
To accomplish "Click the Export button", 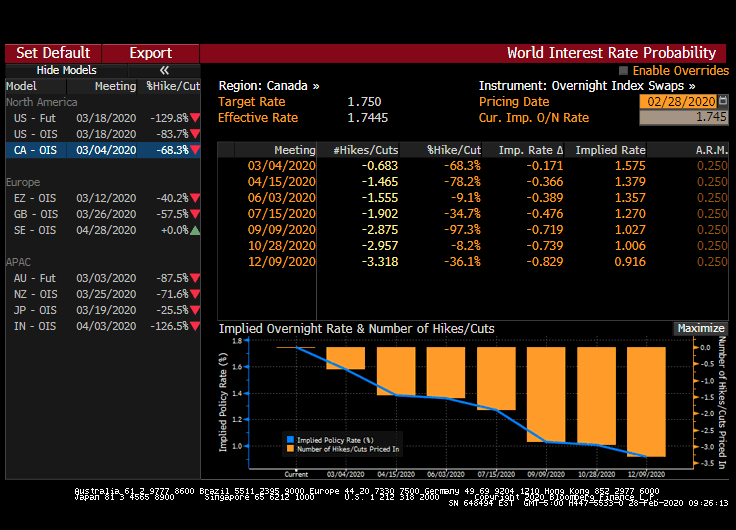I will click(x=151, y=53).
